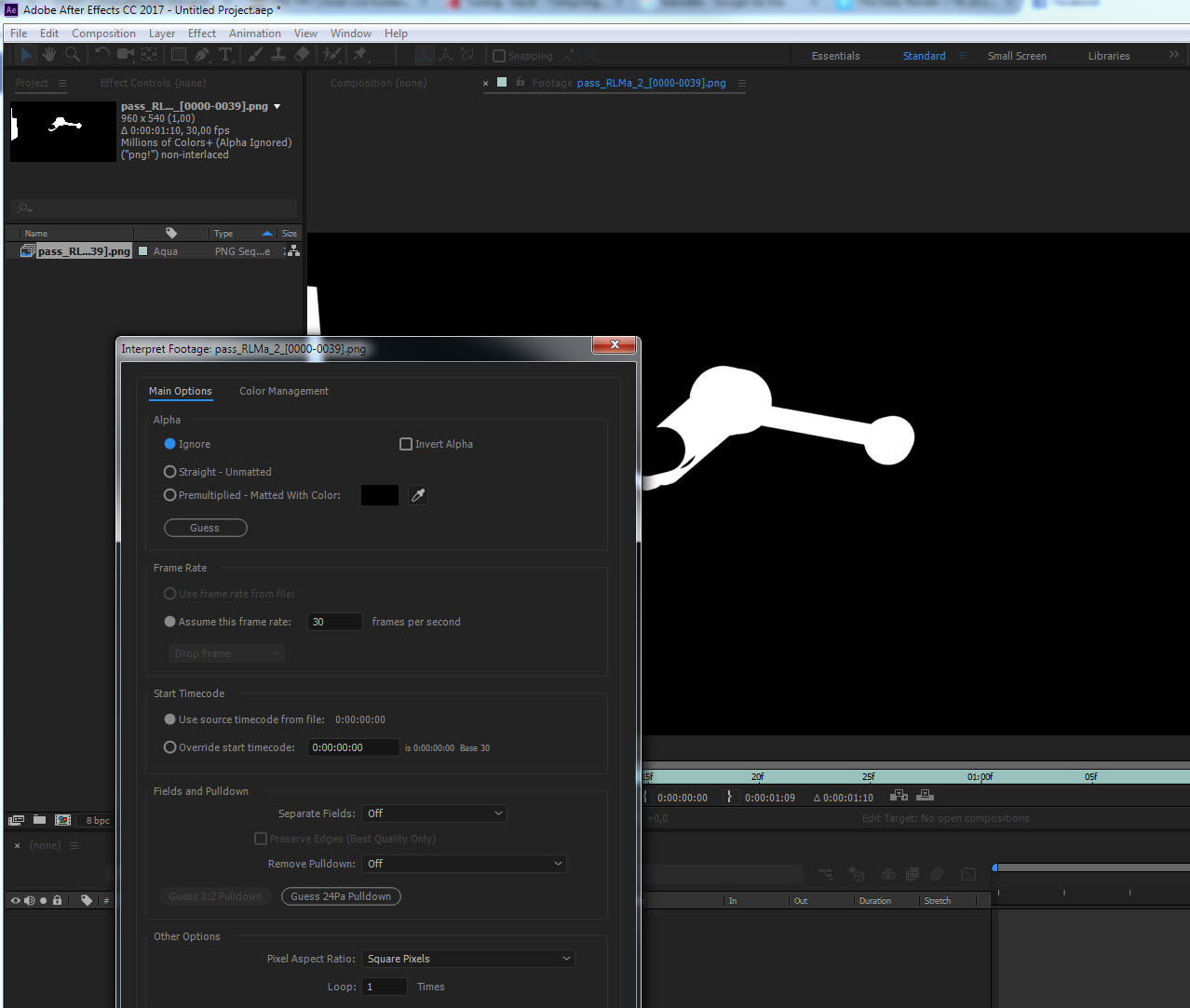Viewport: 1190px width, 1008px height.
Task: Open the Window menu
Action: (x=351, y=34)
